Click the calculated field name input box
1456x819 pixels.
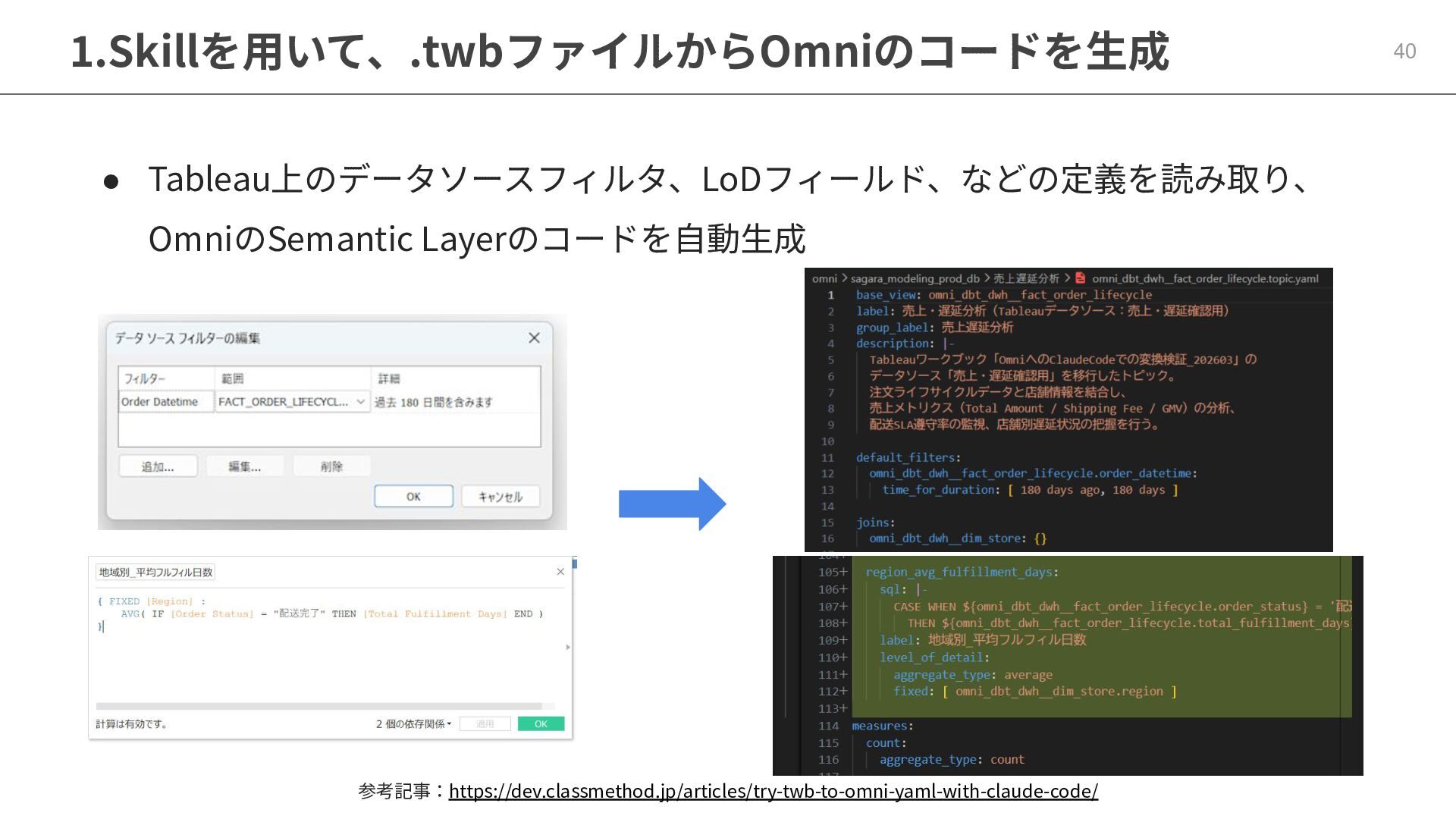click(156, 573)
